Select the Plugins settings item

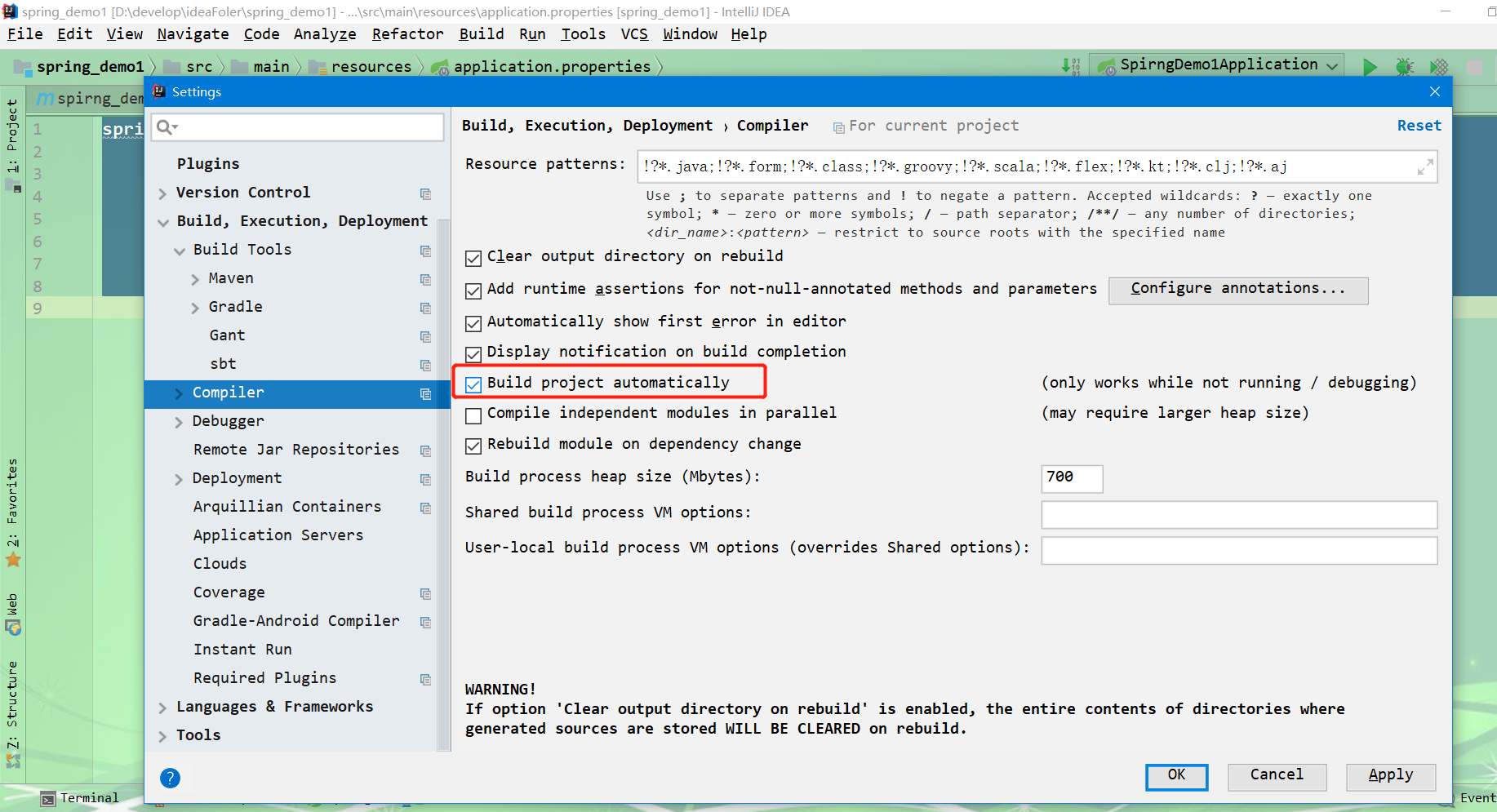208,164
